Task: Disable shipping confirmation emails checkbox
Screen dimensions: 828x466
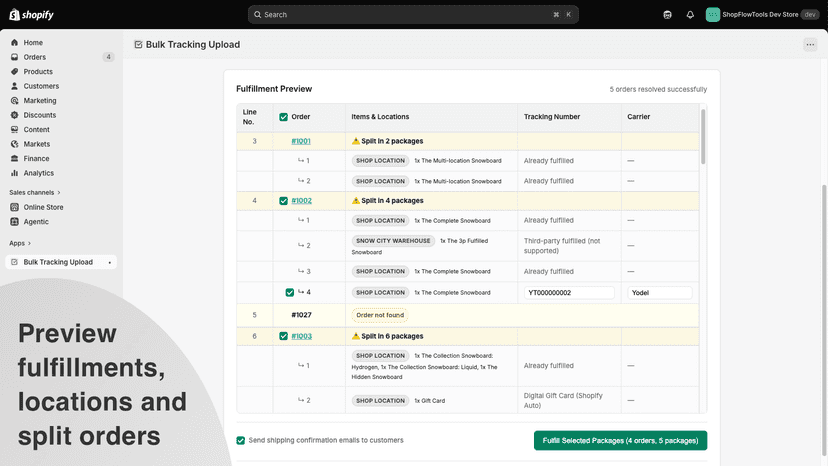Action: point(241,440)
